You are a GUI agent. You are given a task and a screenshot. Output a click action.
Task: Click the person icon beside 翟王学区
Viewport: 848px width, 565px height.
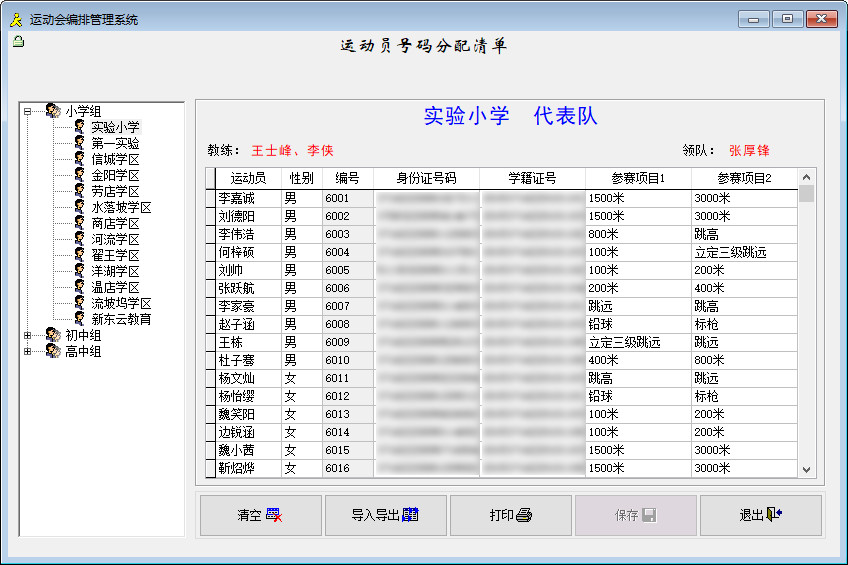(80, 255)
